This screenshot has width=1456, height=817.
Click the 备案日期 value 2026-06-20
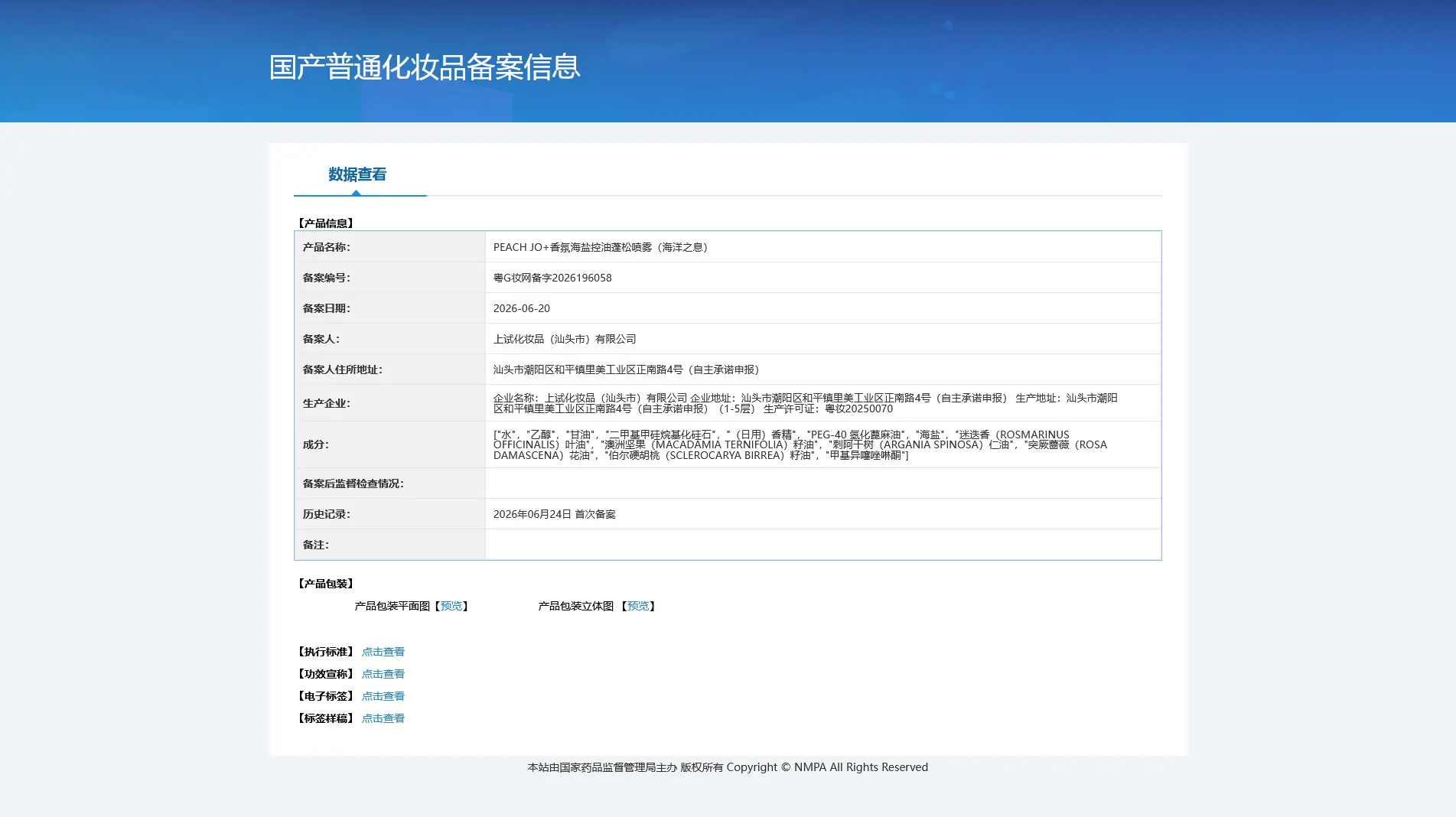tap(522, 308)
